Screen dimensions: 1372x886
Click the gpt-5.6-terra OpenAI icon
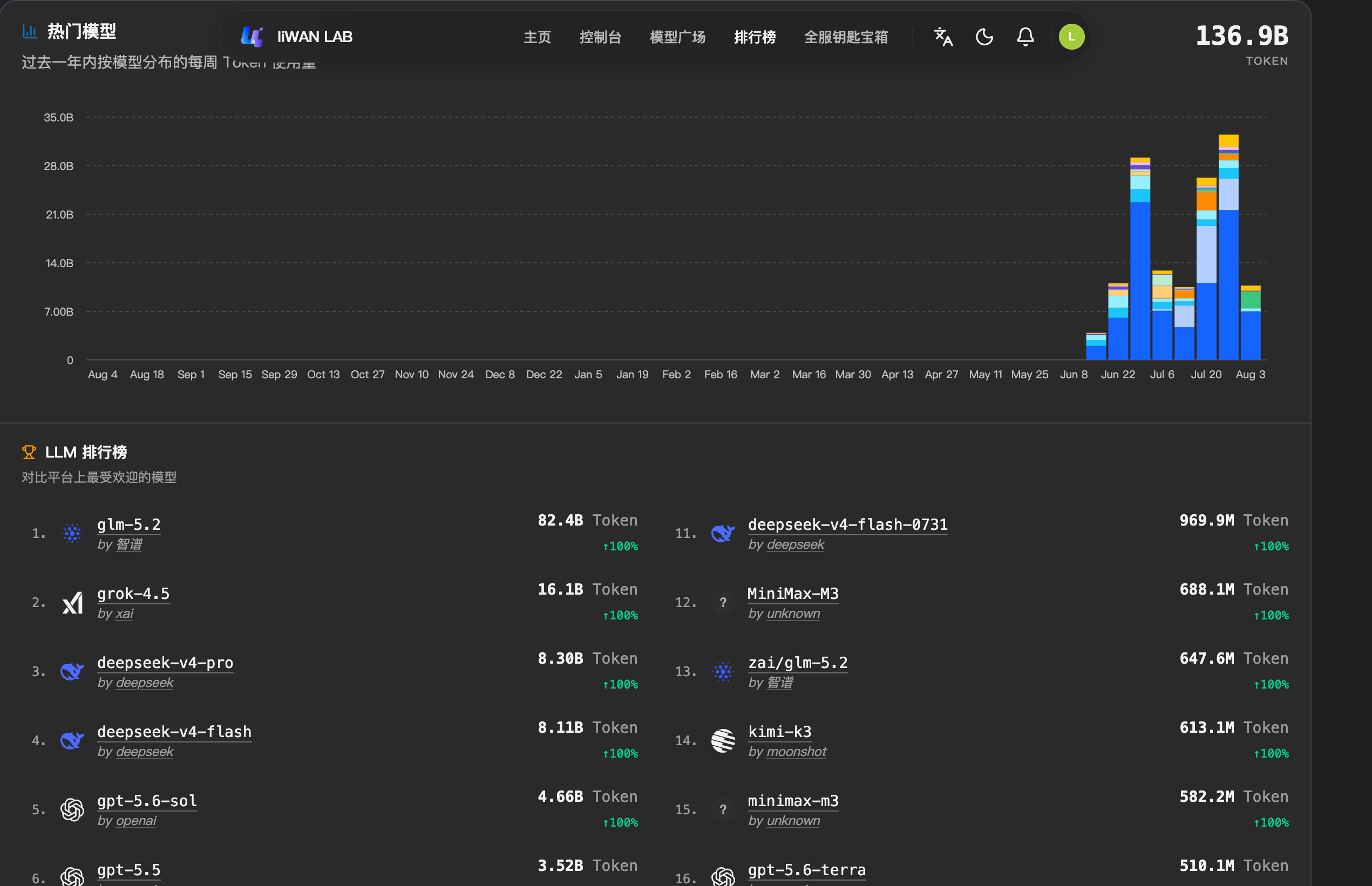(x=723, y=877)
